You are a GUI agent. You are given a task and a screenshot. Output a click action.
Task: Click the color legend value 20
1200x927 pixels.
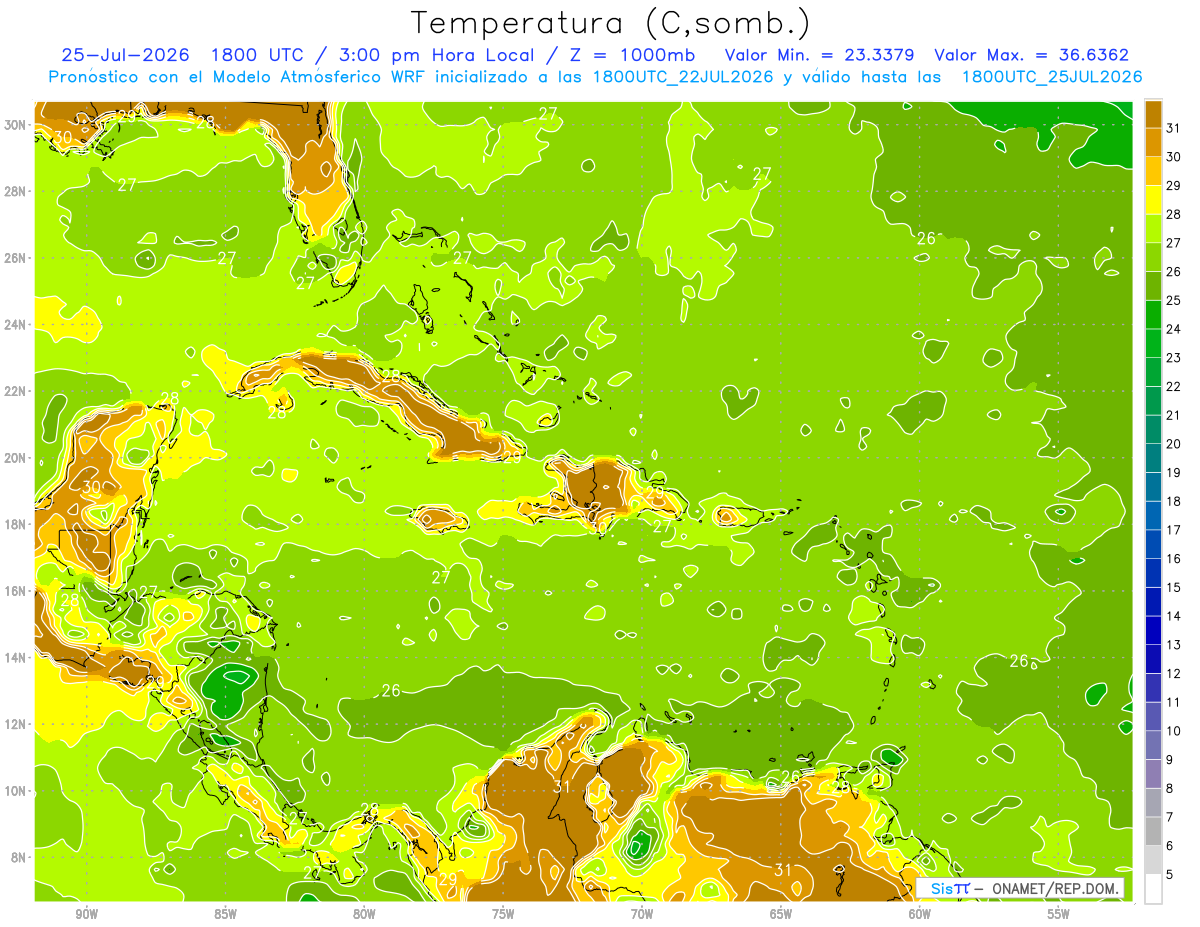pos(1174,444)
